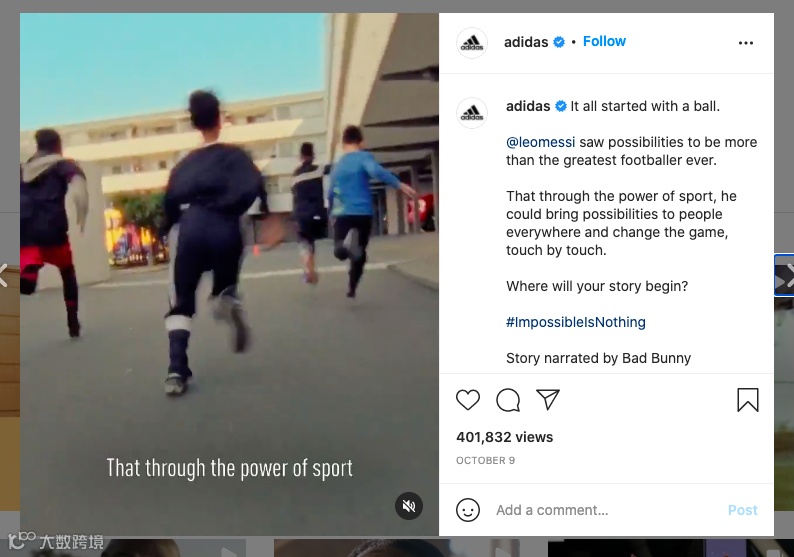Share post via paper plane icon

click(x=548, y=400)
